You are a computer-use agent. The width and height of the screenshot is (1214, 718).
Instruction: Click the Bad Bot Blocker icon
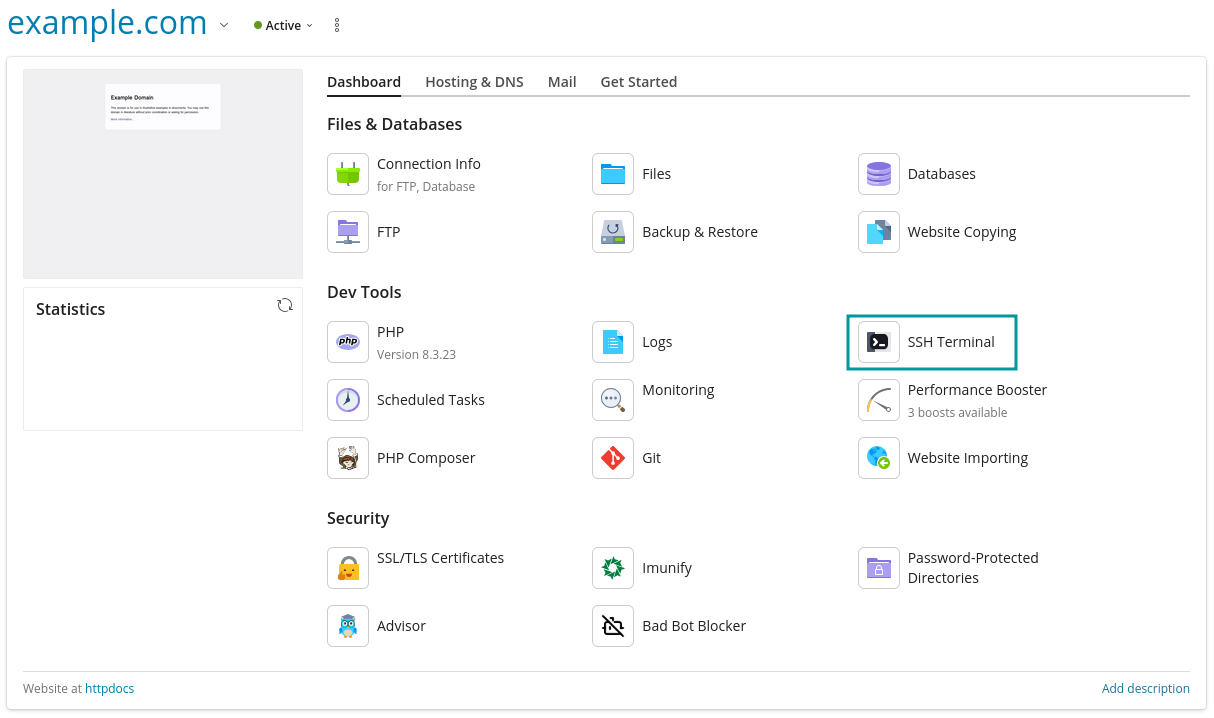[613, 626]
